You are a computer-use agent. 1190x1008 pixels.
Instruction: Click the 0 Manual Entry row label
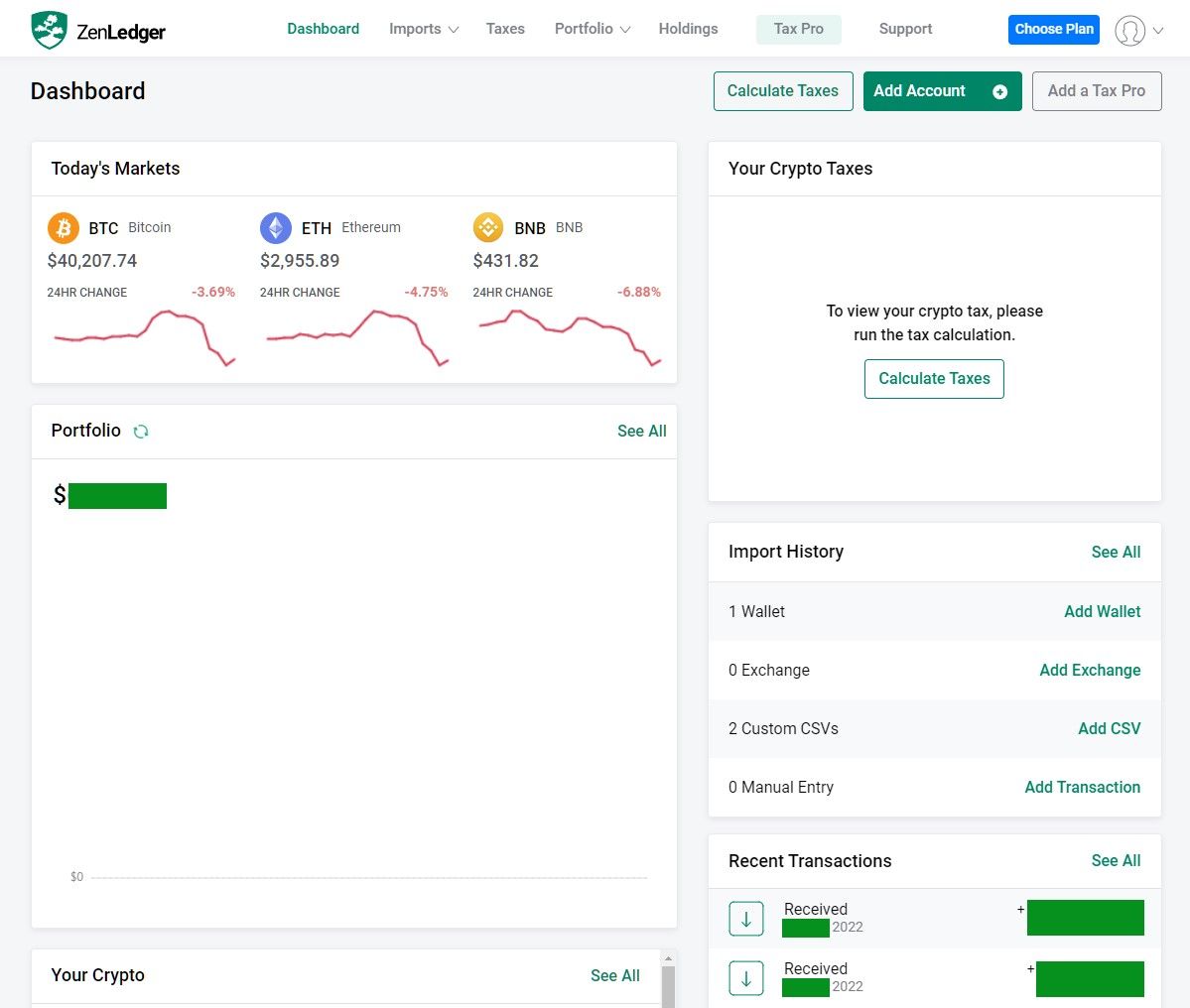click(x=781, y=788)
